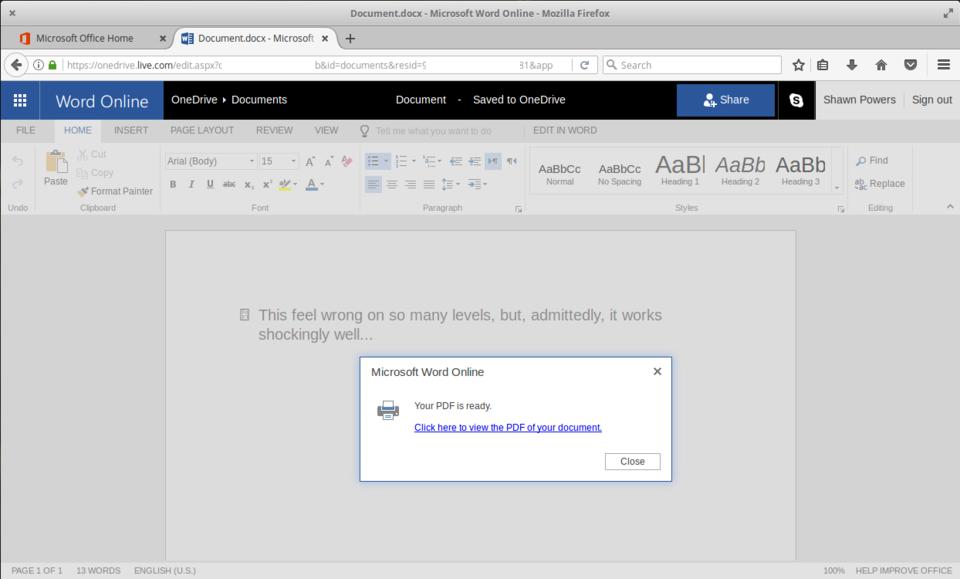Toggle Bold formatting

click(x=173, y=184)
